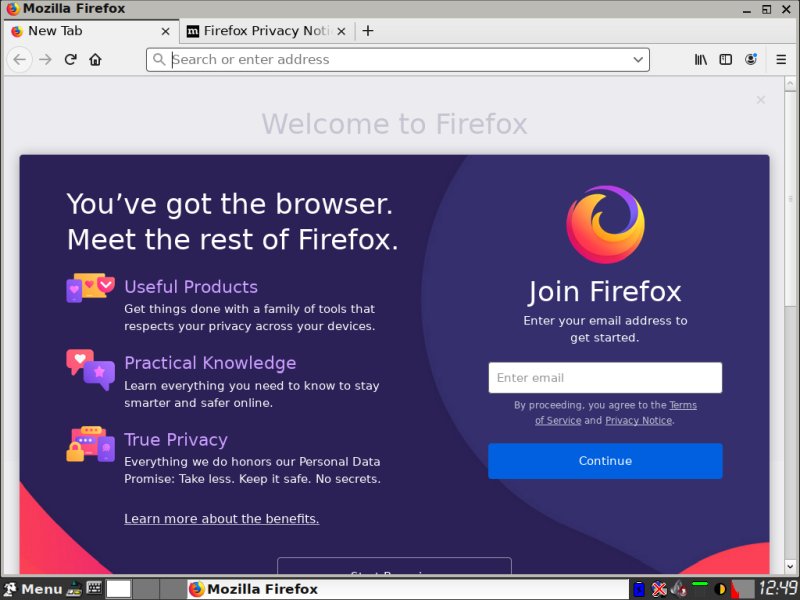800x600 pixels.
Task: Open the Firefox Account profile icon
Action: (x=751, y=60)
